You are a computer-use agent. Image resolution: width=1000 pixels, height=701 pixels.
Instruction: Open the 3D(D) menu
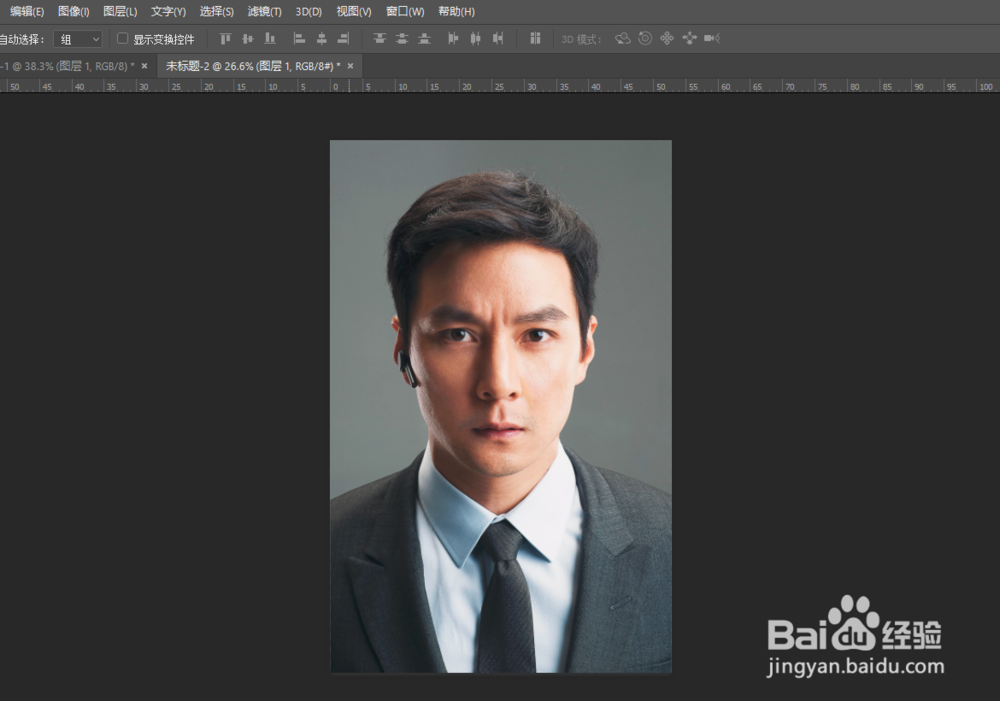pyautogui.click(x=309, y=11)
